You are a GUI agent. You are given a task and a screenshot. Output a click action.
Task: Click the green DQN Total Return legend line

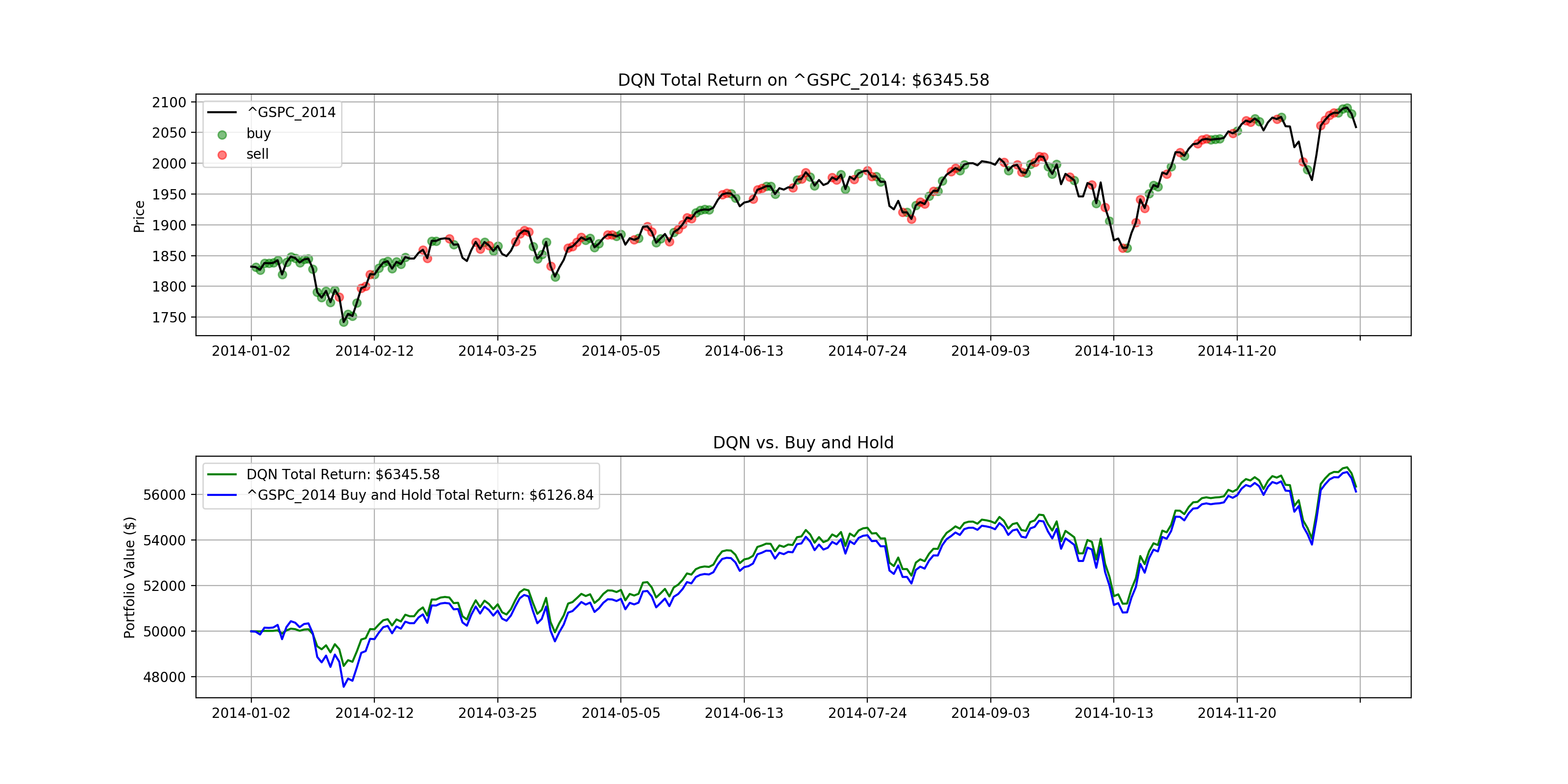point(222,474)
